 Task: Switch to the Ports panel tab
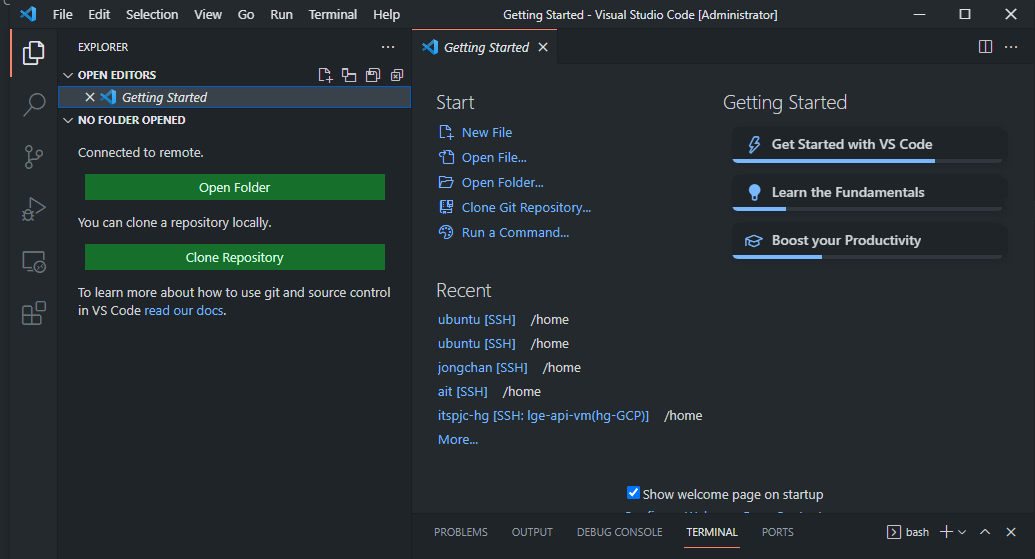click(778, 532)
